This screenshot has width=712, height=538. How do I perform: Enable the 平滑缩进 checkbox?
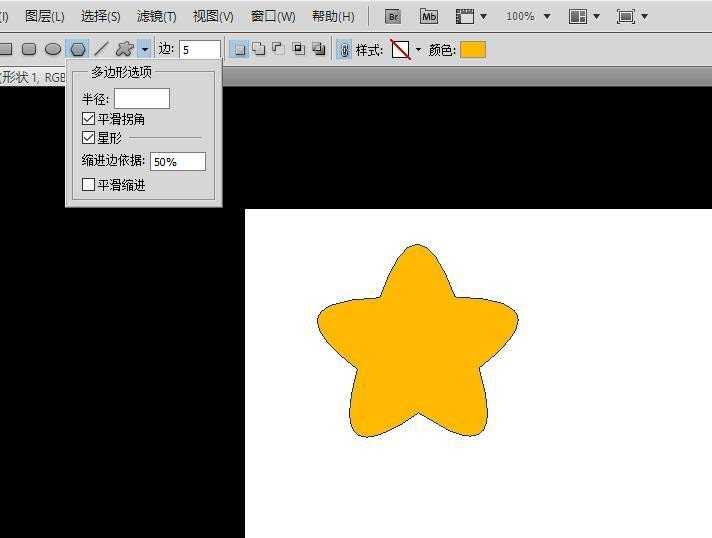coord(89,185)
